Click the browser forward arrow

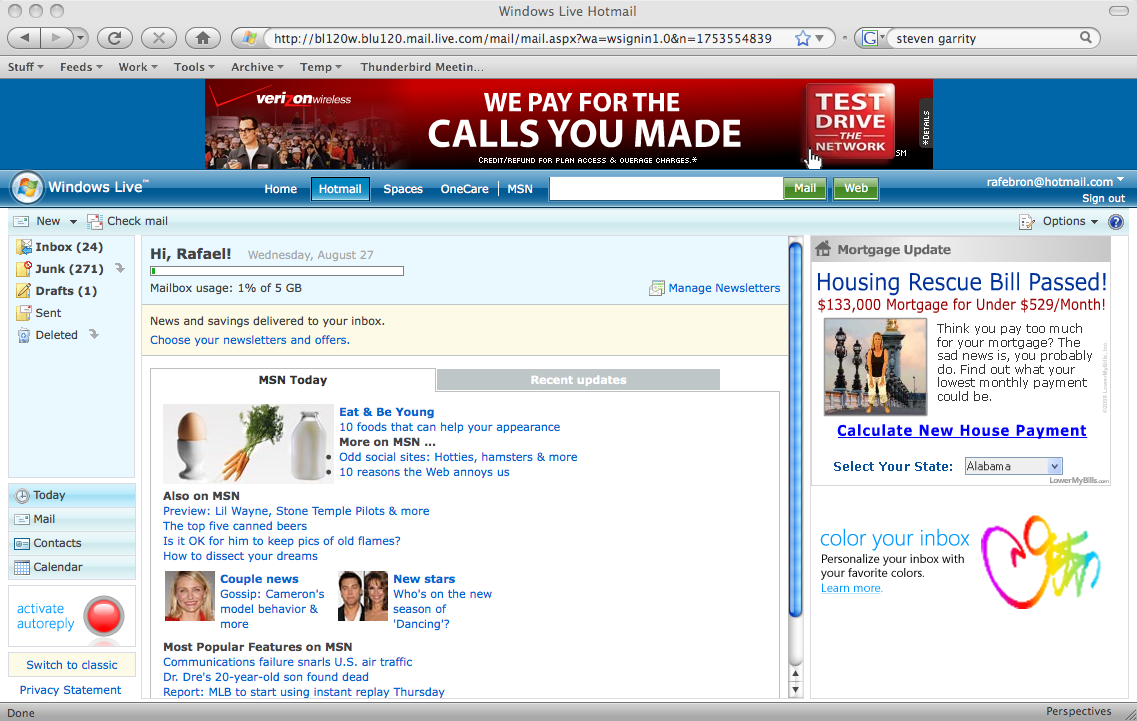(56, 38)
